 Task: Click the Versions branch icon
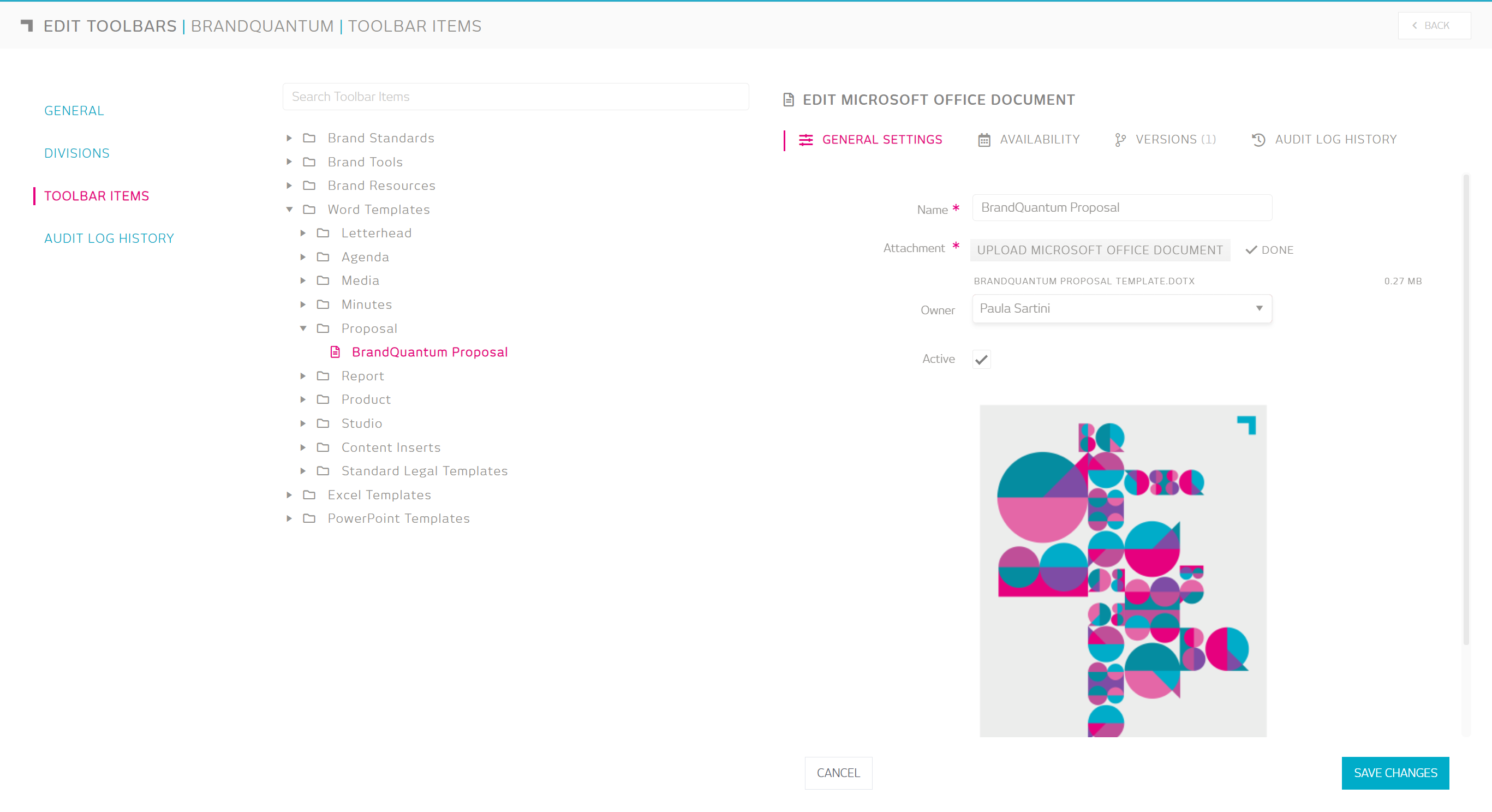tap(1120, 140)
